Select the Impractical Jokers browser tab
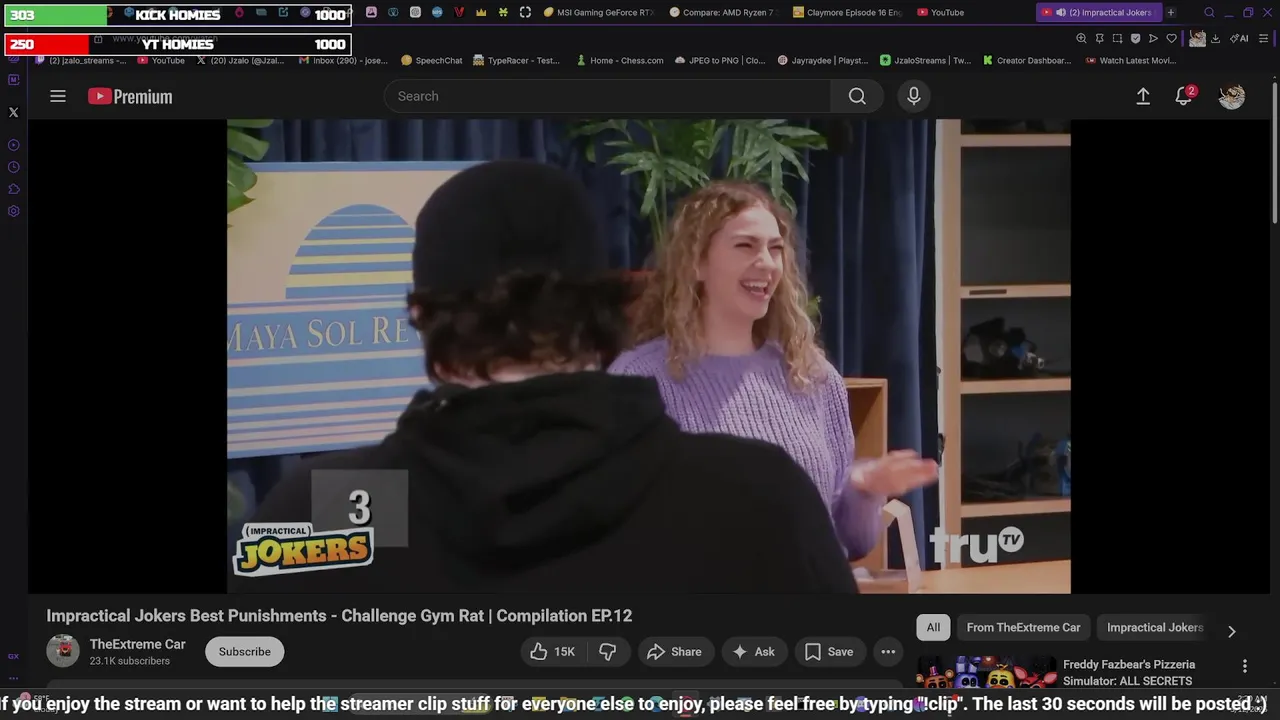Viewport: 1280px width, 720px height. pyautogui.click(x=1098, y=12)
